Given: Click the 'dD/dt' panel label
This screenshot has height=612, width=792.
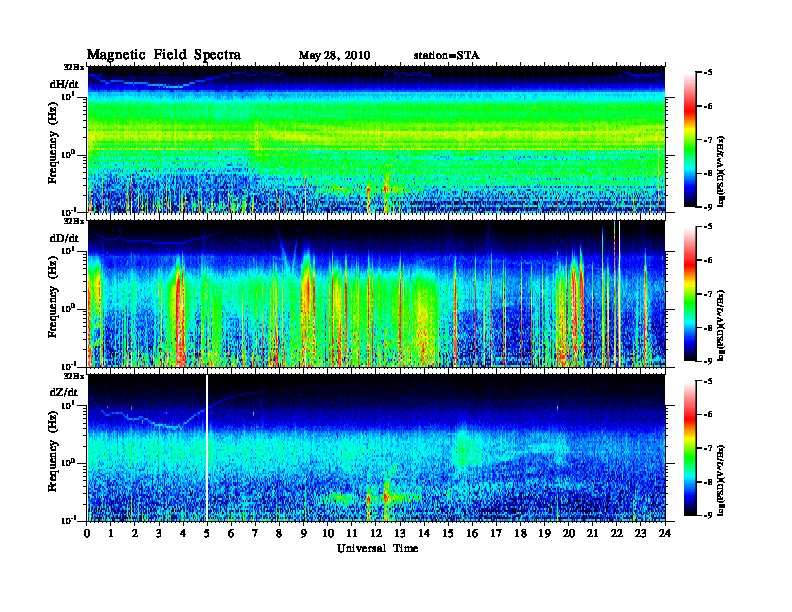Looking at the screenshot, I should [x=64, y=238].
